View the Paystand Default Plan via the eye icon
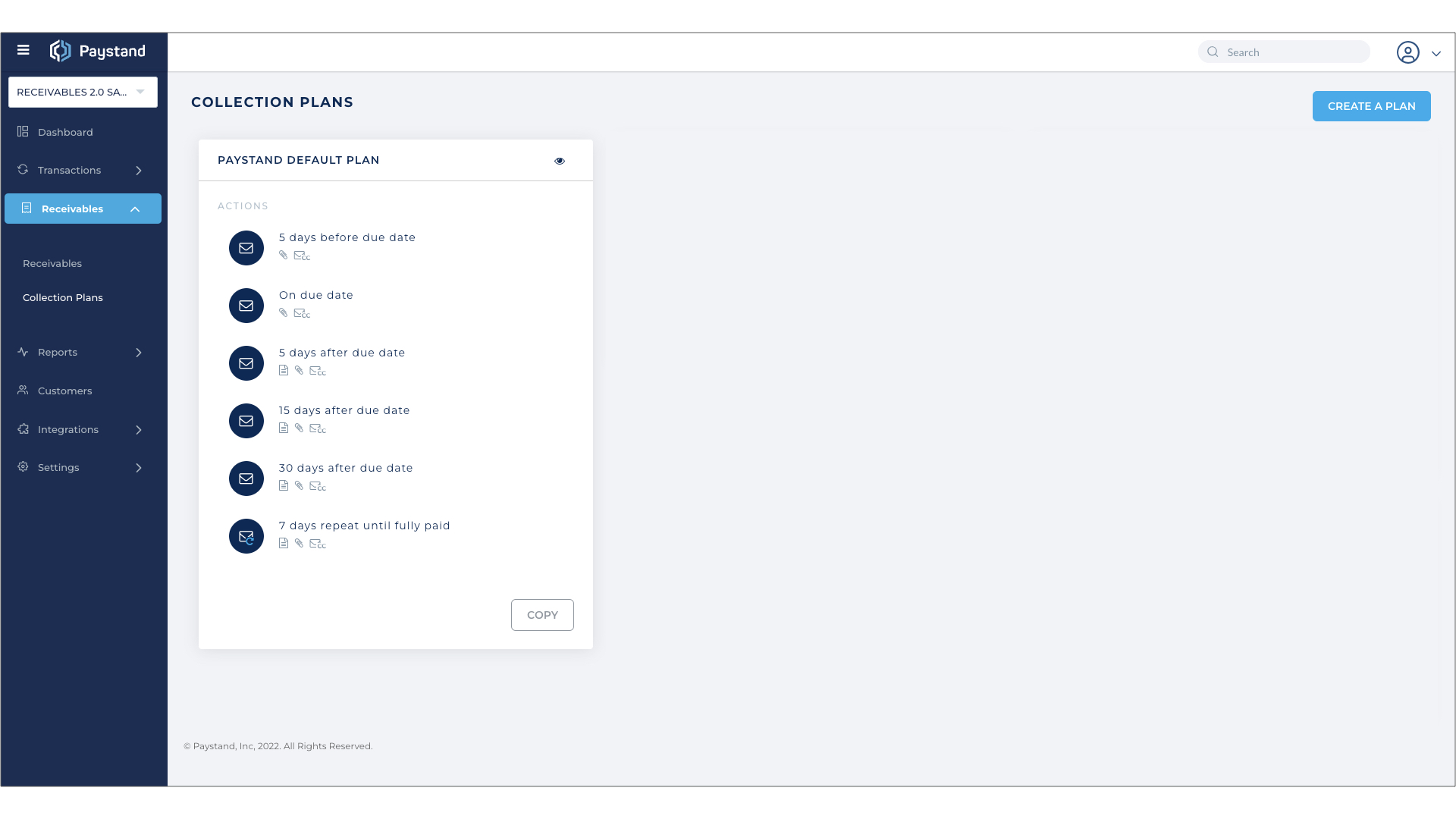Image resolution: width=1456 pixels, height=819 pixels. [560, 161]
